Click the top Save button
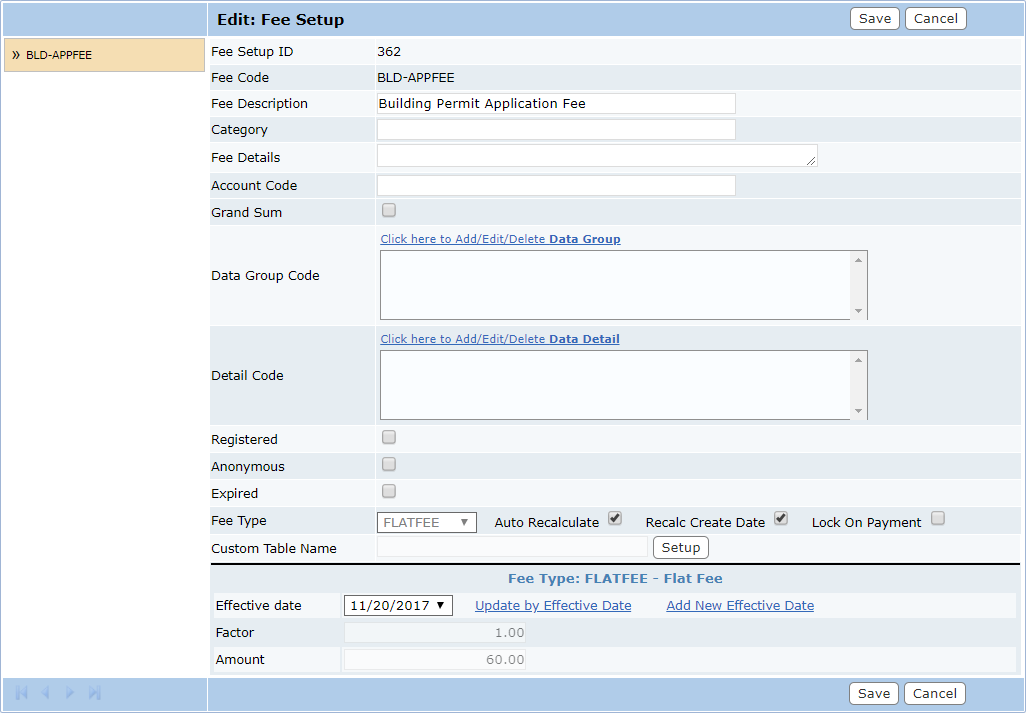Viewport: 1026px width, 713px height. click(874, 18)
